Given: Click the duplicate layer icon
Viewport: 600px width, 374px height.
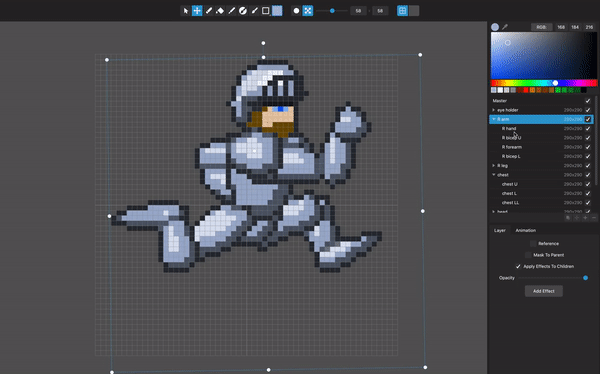Looking at the screenshot, I should (x=568, y=217).
